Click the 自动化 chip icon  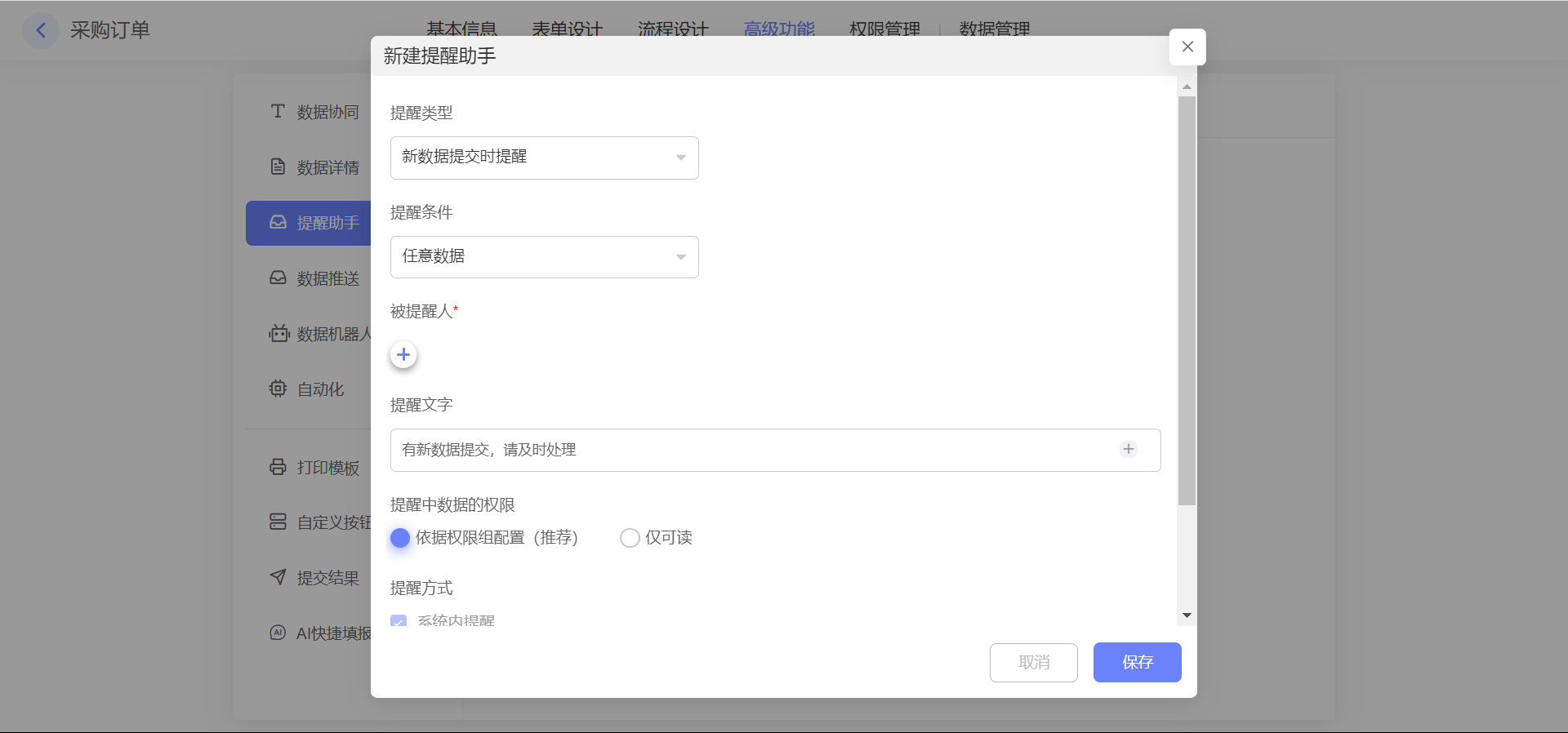click(278, 389)
